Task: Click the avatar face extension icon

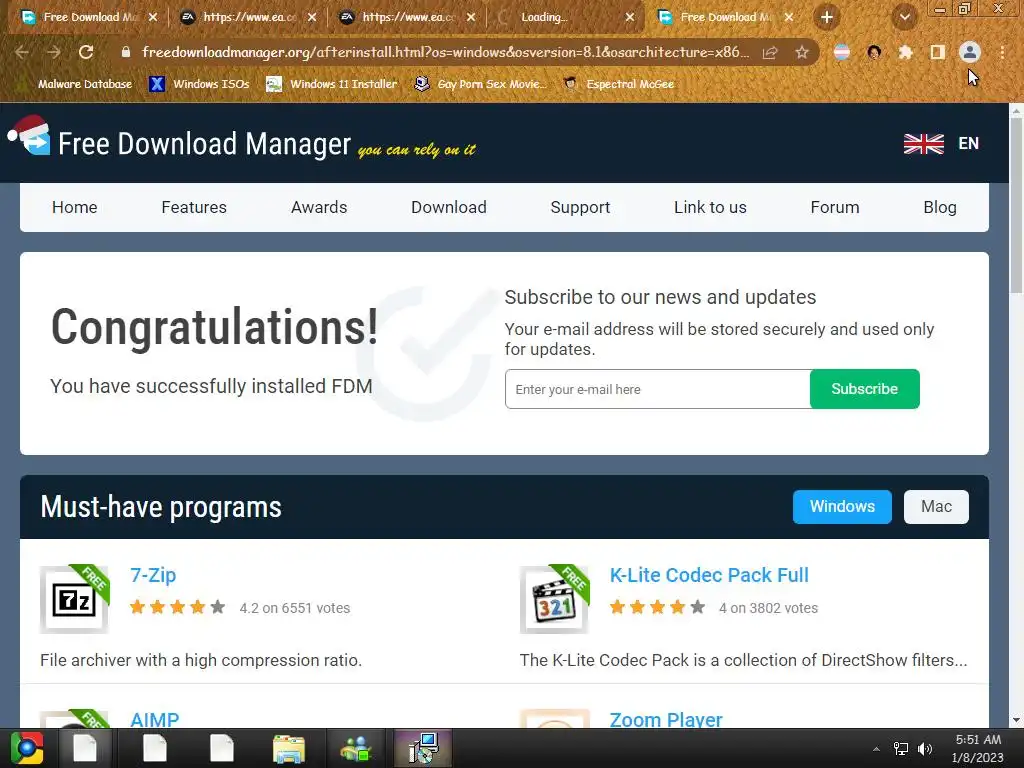Action: (x=874, y=52)
